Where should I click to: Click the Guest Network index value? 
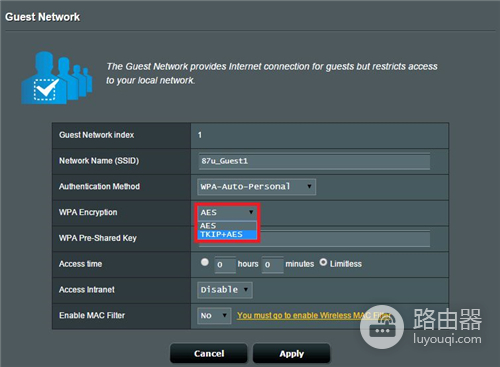[x=200, y=135]
